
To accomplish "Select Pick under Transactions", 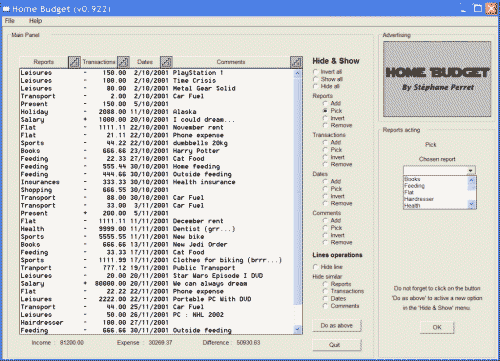I will pos(325,150).
